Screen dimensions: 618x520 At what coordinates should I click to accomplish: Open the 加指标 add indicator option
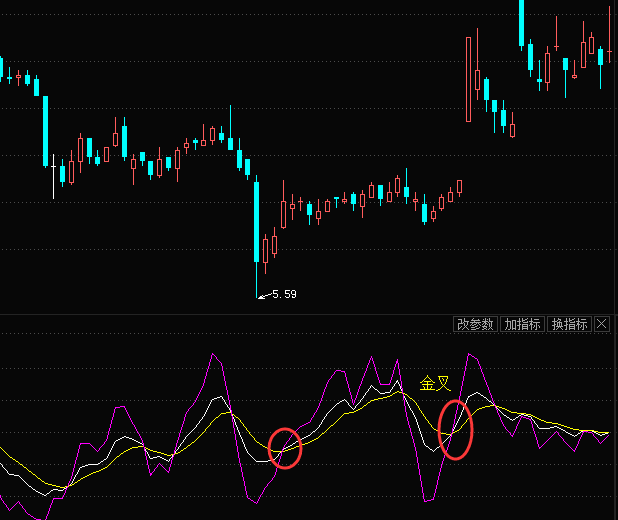[522, 324]
